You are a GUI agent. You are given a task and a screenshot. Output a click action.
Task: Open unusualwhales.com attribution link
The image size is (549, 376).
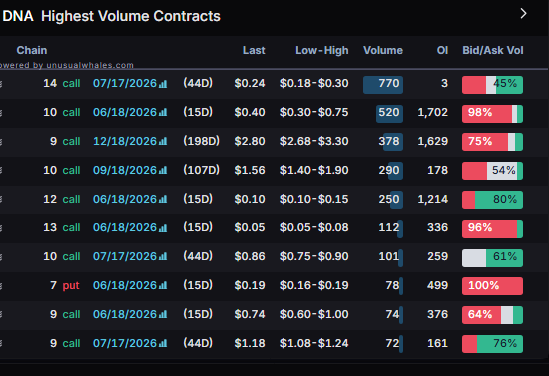90,65
